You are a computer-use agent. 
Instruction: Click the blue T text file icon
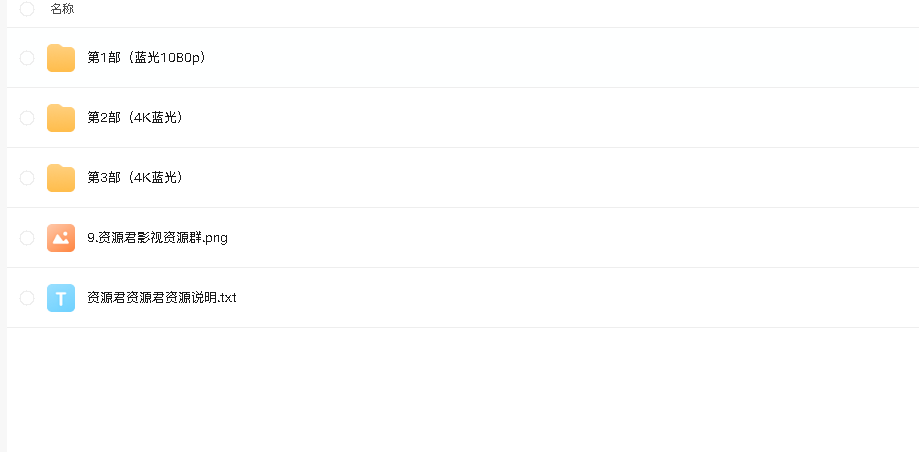click(x=61, y=298)
